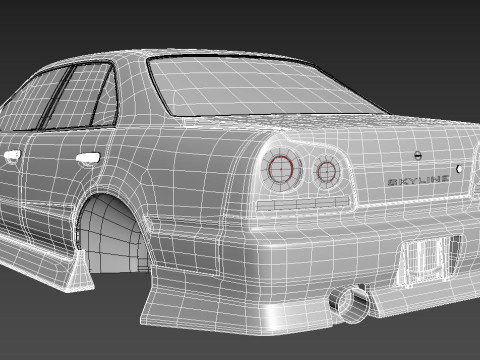480x360 pixels.
Task: Click the front door handle near the left edge
Action: tap(12, 156)
